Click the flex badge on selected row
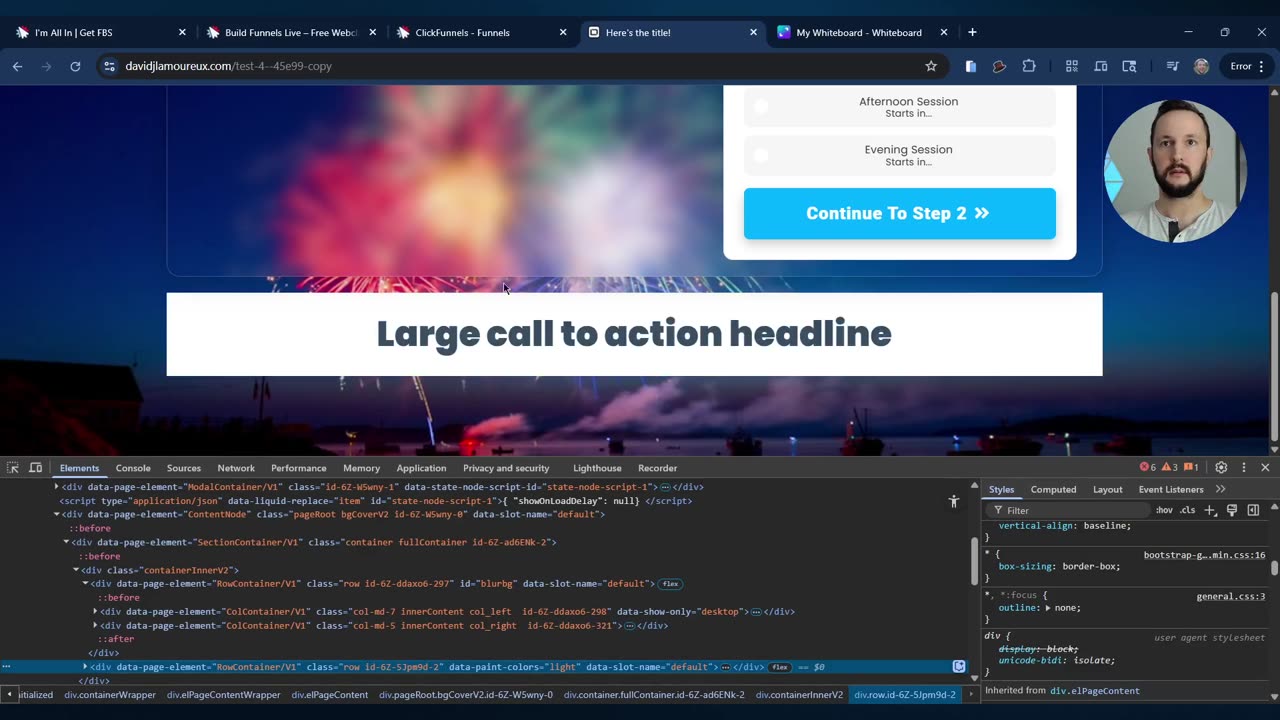 pos(780,667)
